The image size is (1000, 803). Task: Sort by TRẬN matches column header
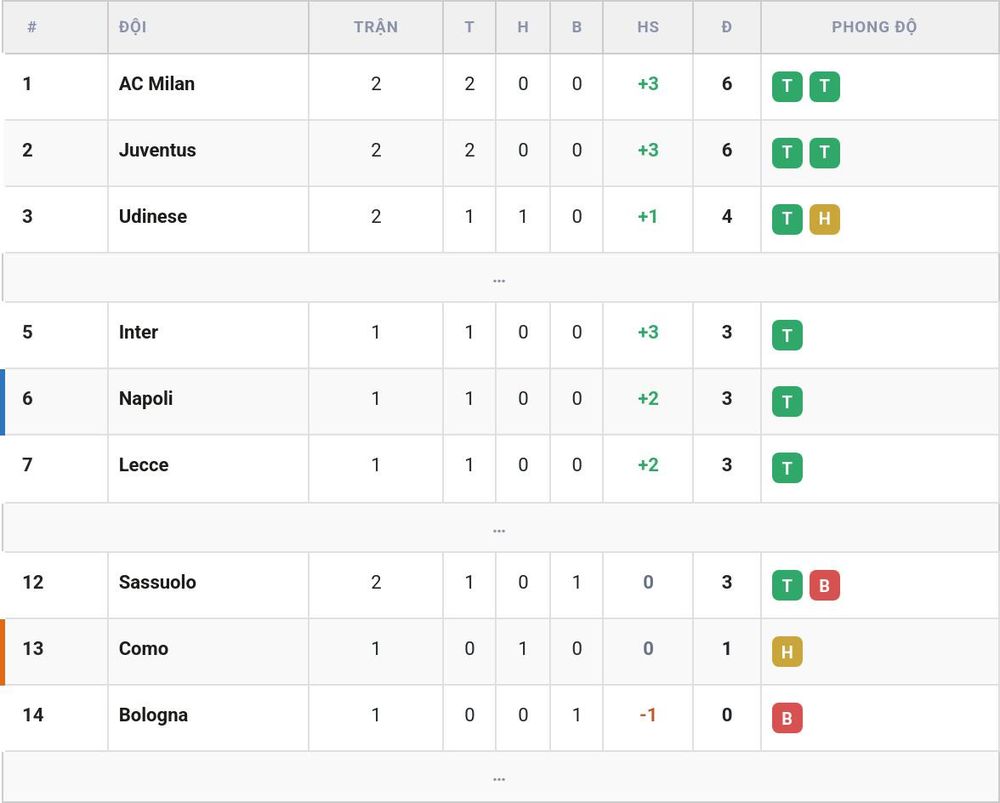(x=376, y=27)
